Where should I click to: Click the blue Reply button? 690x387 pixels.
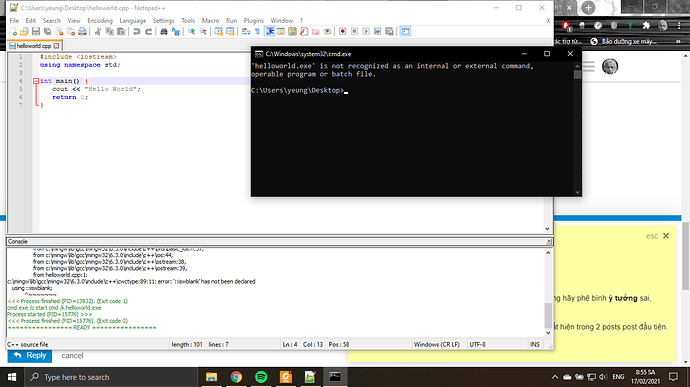pos(29,356)
